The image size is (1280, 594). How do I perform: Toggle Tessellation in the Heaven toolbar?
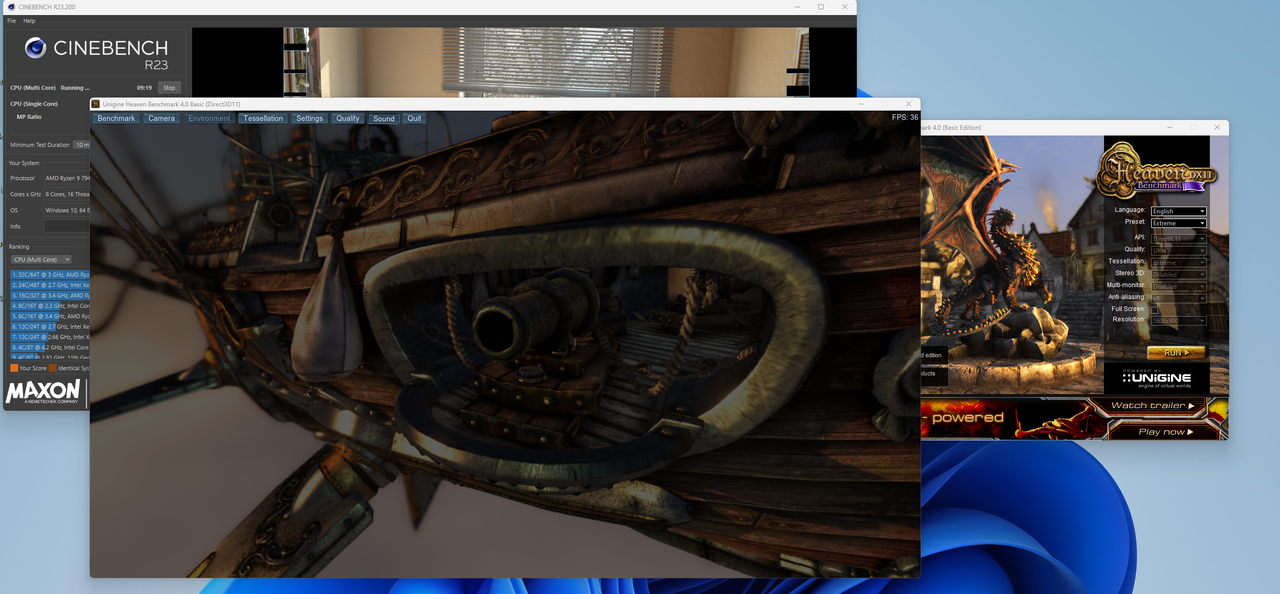(x=263, y=118)
